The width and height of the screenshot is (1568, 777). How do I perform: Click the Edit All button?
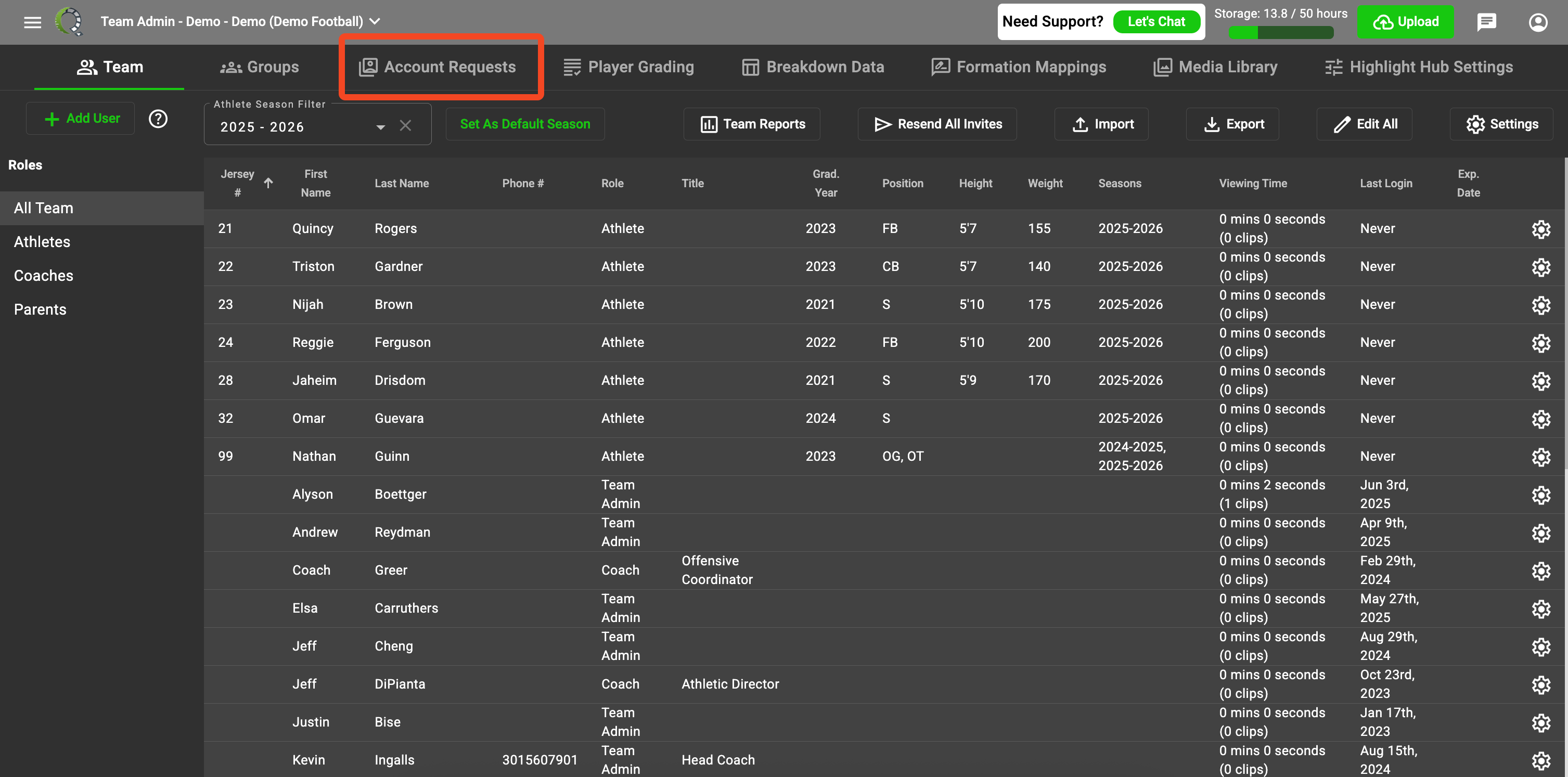[x=1364, y=124]
